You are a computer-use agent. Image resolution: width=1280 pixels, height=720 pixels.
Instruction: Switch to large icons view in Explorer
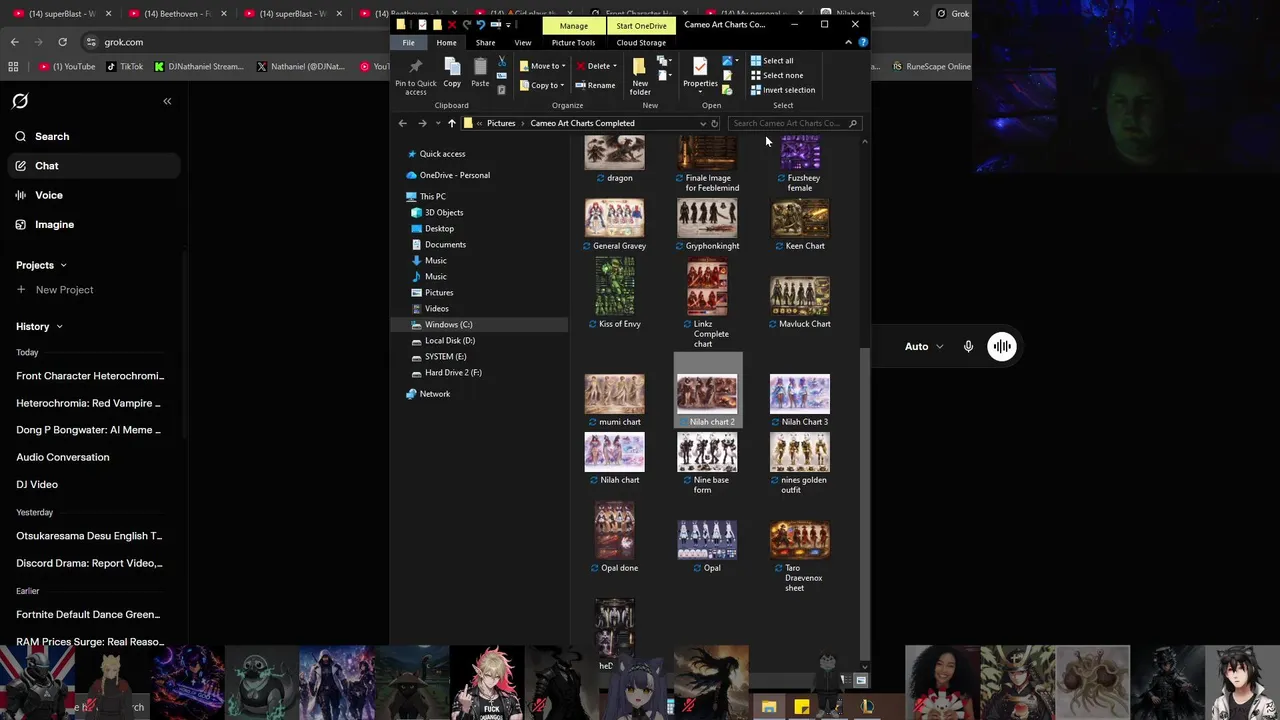(861, 680)
